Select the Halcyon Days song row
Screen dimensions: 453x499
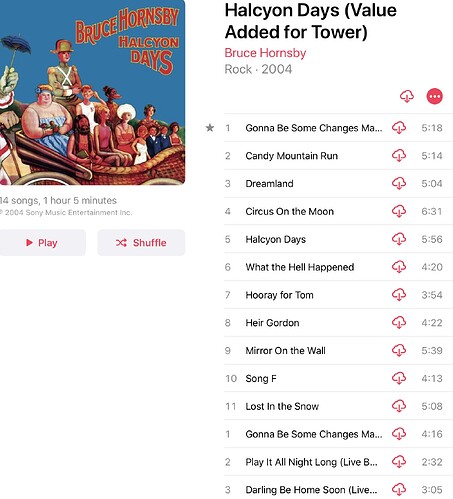[x=338, y=239]
